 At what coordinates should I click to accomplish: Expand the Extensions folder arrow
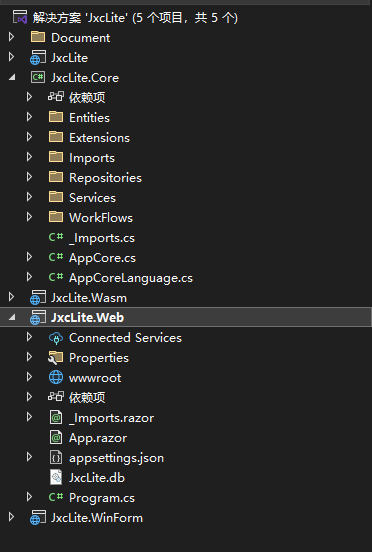[30, 137]
